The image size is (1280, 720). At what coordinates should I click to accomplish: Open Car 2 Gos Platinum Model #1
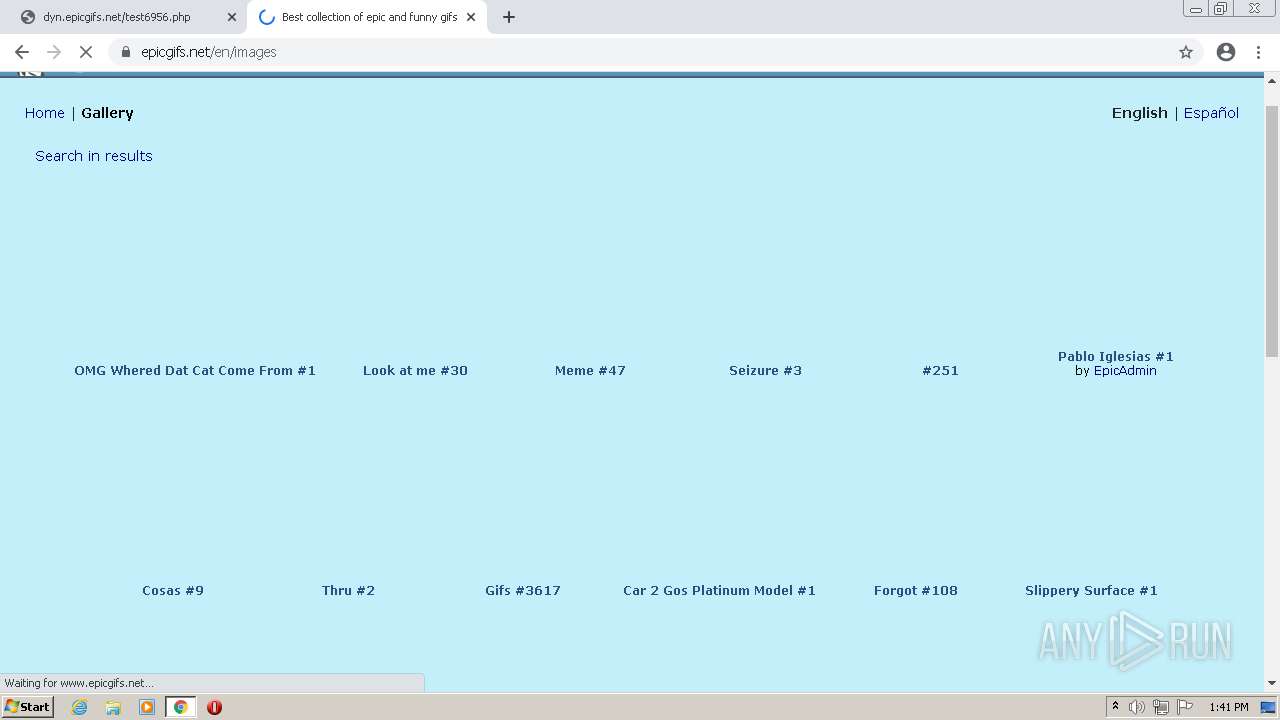tap(719, 590)
